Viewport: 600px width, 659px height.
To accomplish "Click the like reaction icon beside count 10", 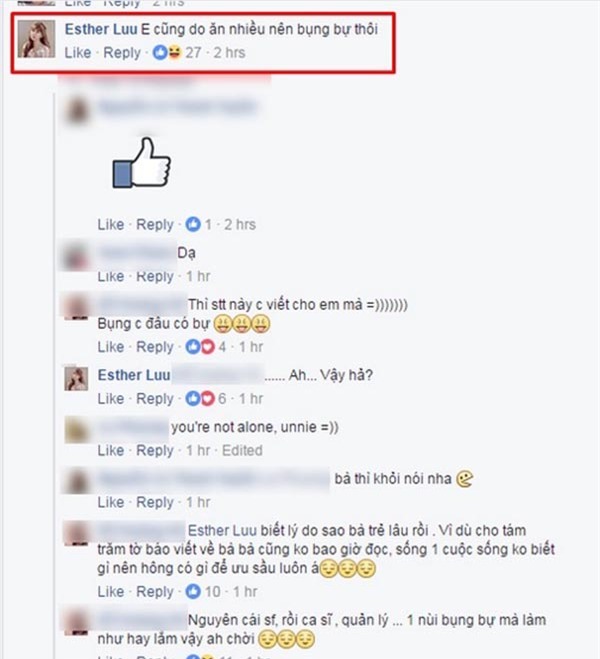I will pyautogui.click(x=193, y=591).
